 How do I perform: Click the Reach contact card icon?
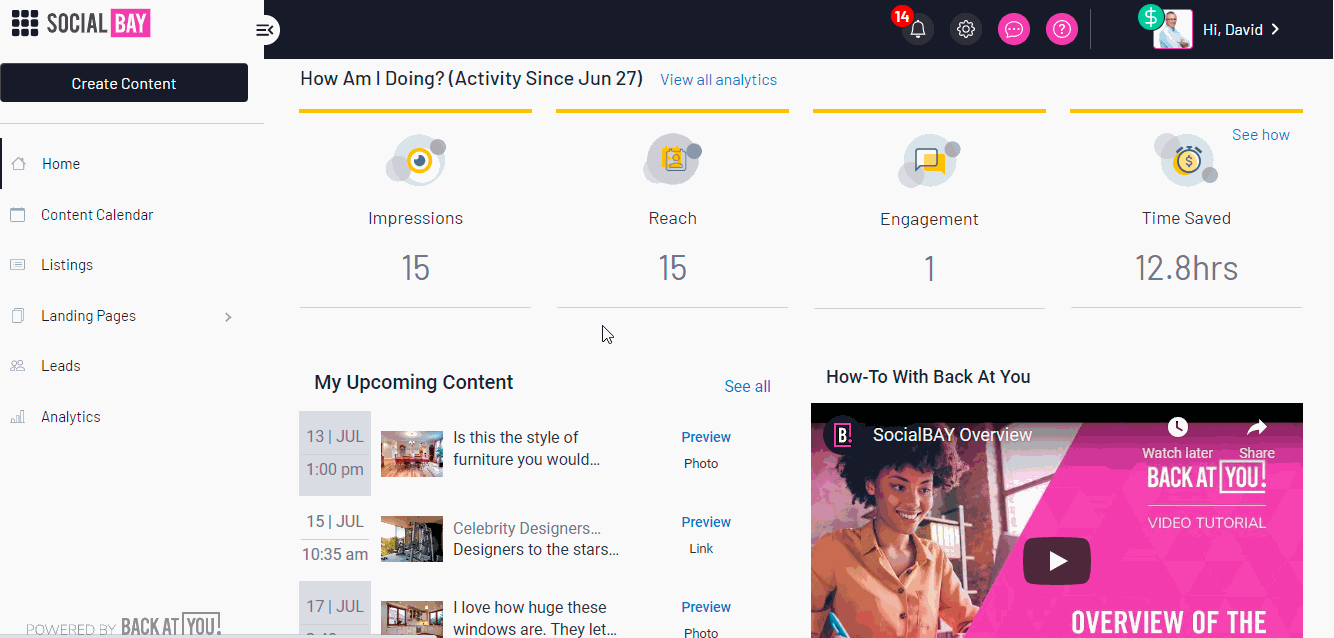pos(673,160)
